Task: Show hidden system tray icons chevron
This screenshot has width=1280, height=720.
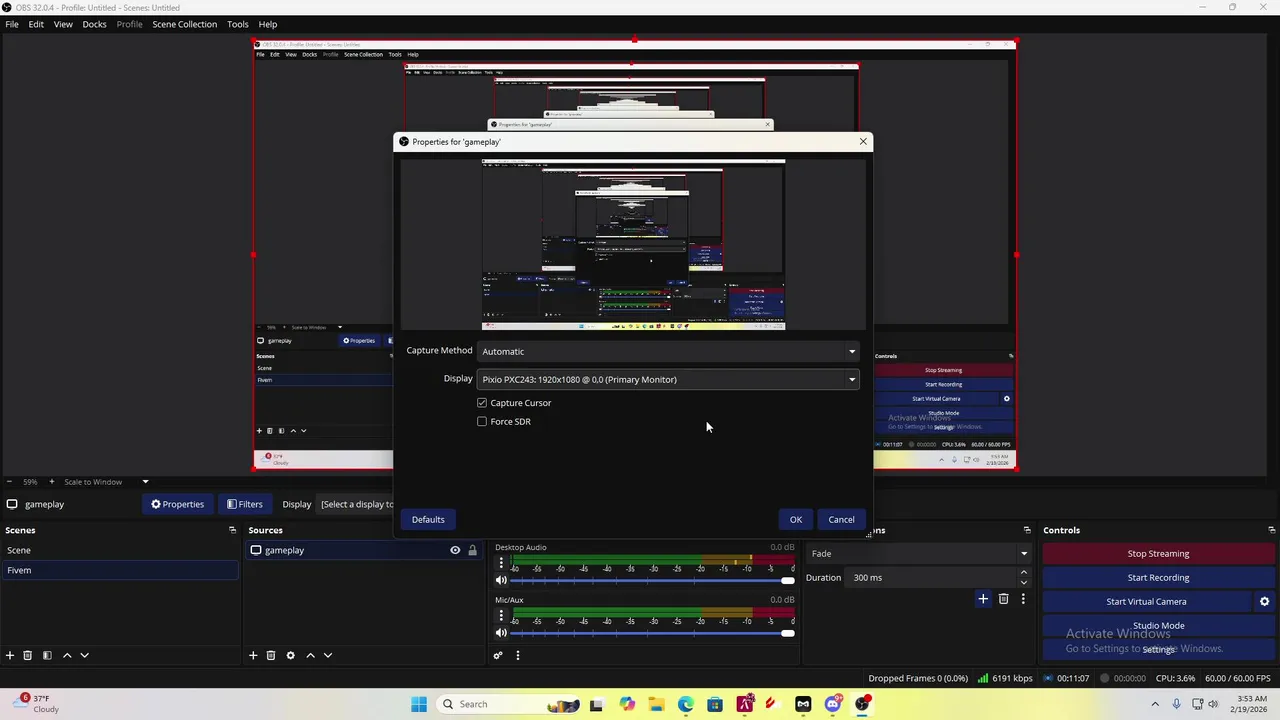Action: tap(1155, 704)
